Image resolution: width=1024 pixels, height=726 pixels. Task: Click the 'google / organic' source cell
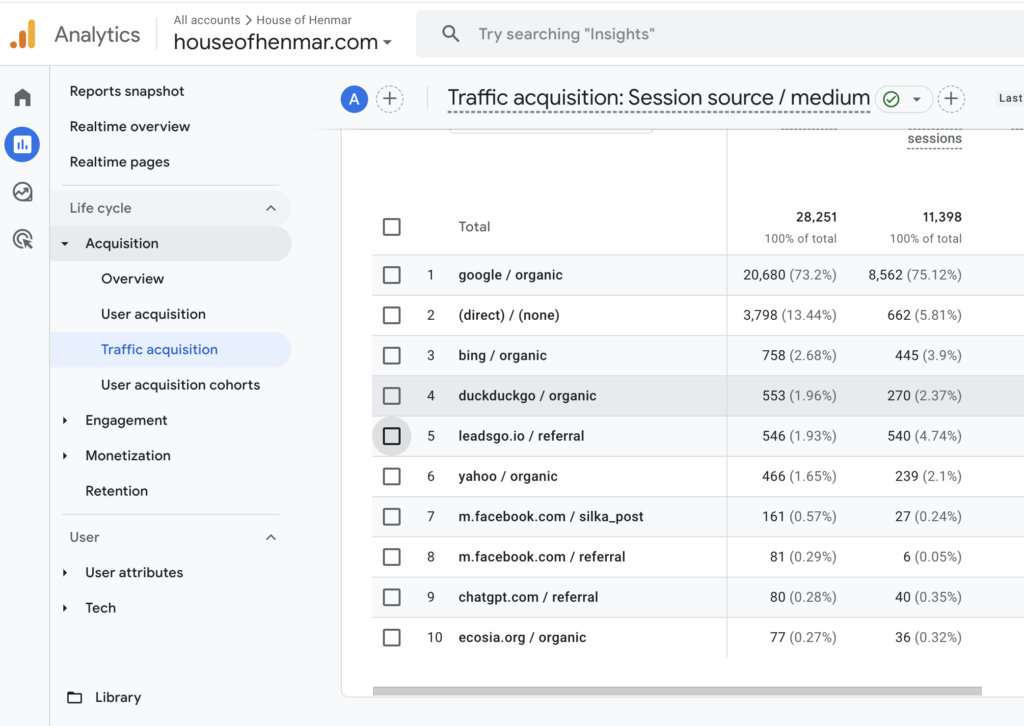point(510,275)
